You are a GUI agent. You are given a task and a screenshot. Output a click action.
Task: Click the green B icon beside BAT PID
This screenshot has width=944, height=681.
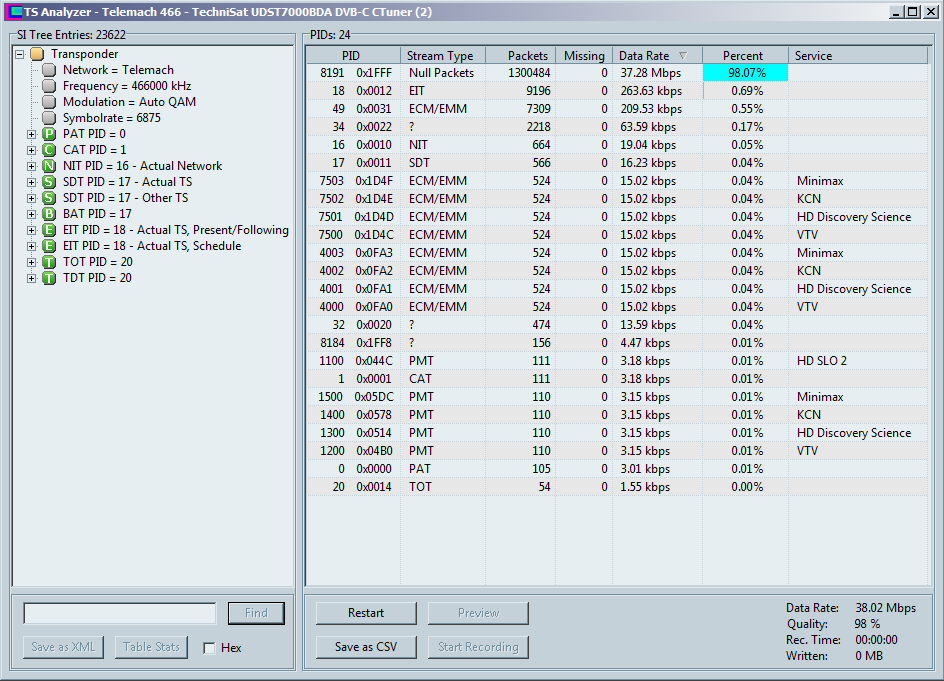pos(49,214)
